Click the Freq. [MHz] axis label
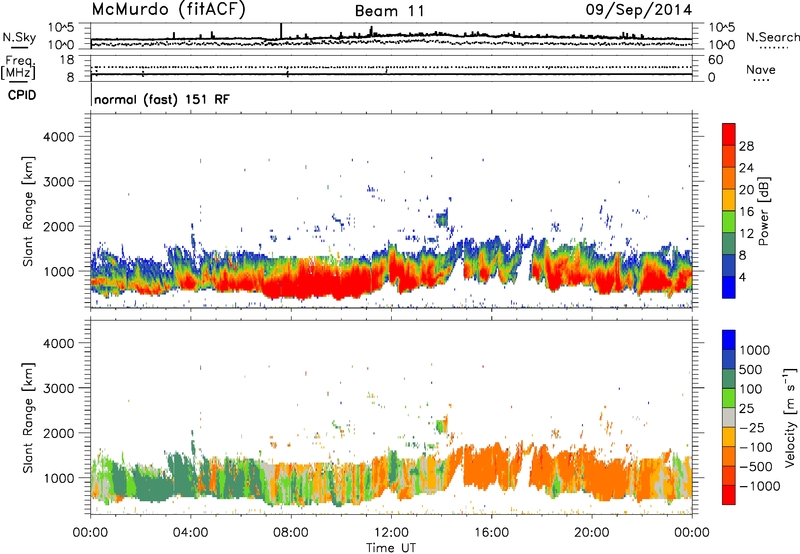 coord(18,68)
